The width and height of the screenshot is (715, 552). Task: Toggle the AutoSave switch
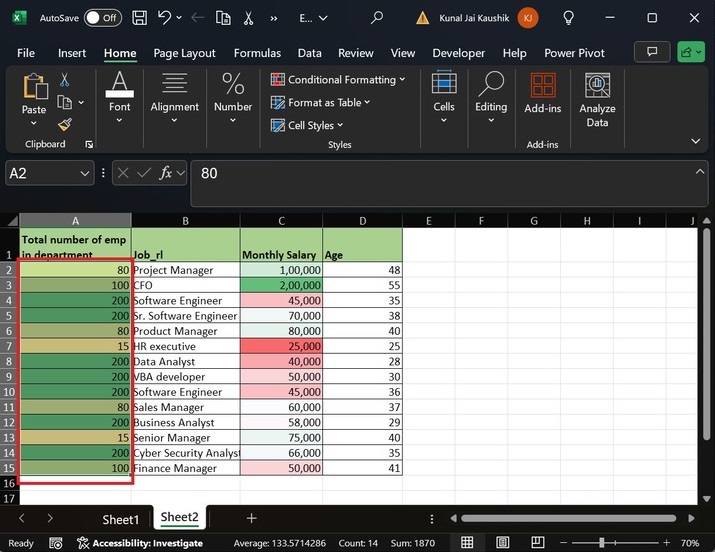[103, 18]
